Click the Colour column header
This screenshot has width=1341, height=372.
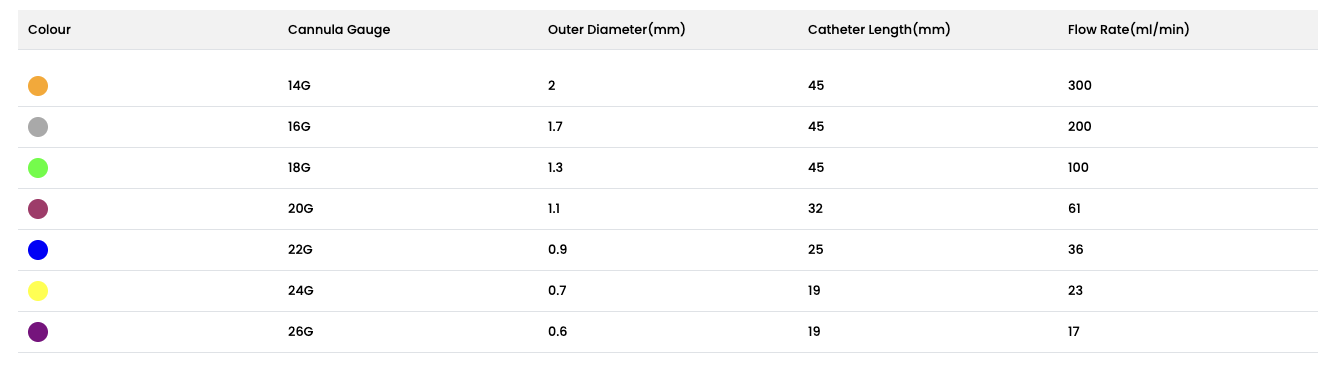click(x=49, y=30)
